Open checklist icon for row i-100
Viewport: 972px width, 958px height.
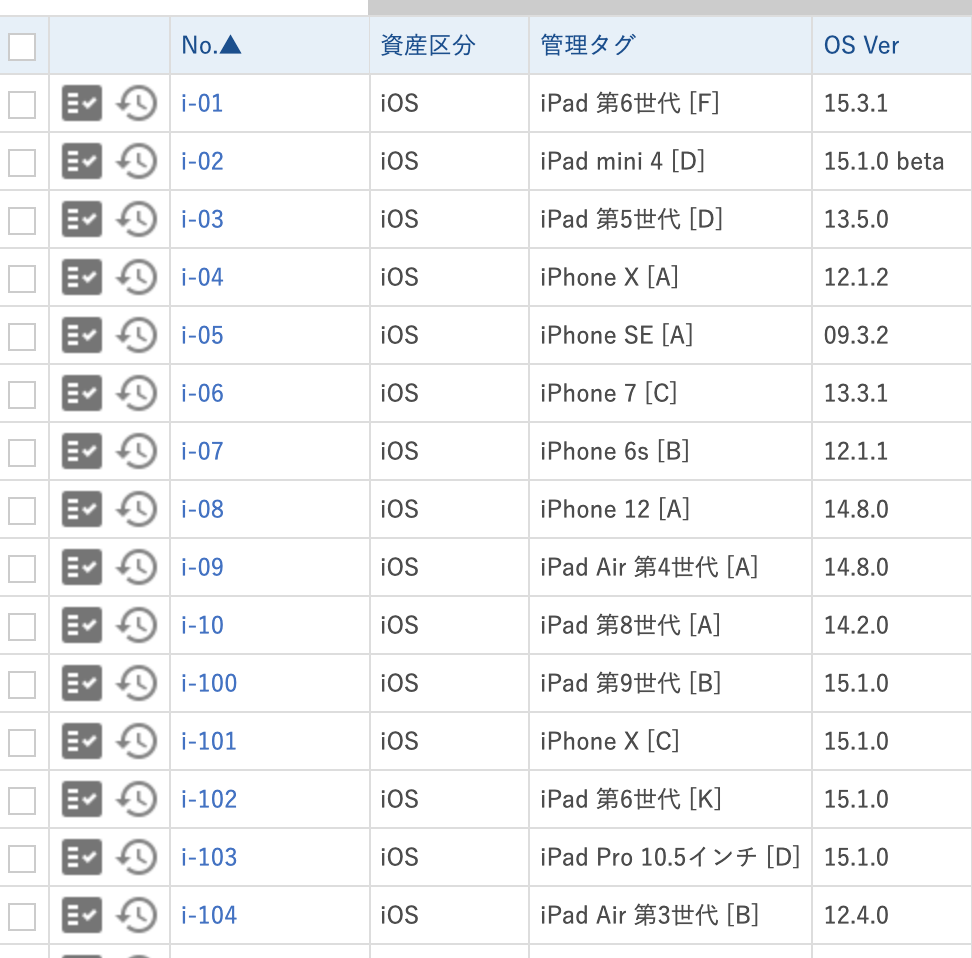pos(82,683)
